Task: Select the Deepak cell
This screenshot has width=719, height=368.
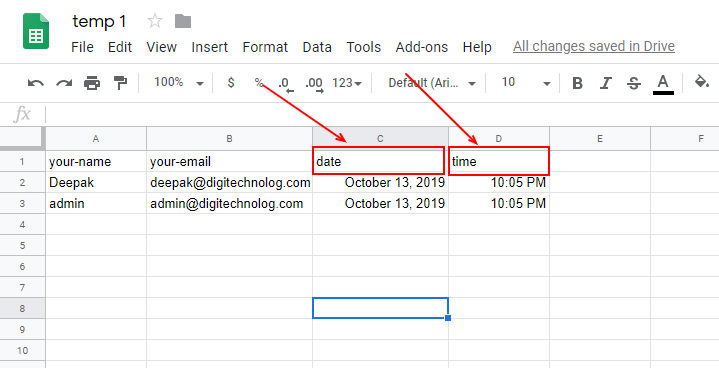Action: click(96, 182)
